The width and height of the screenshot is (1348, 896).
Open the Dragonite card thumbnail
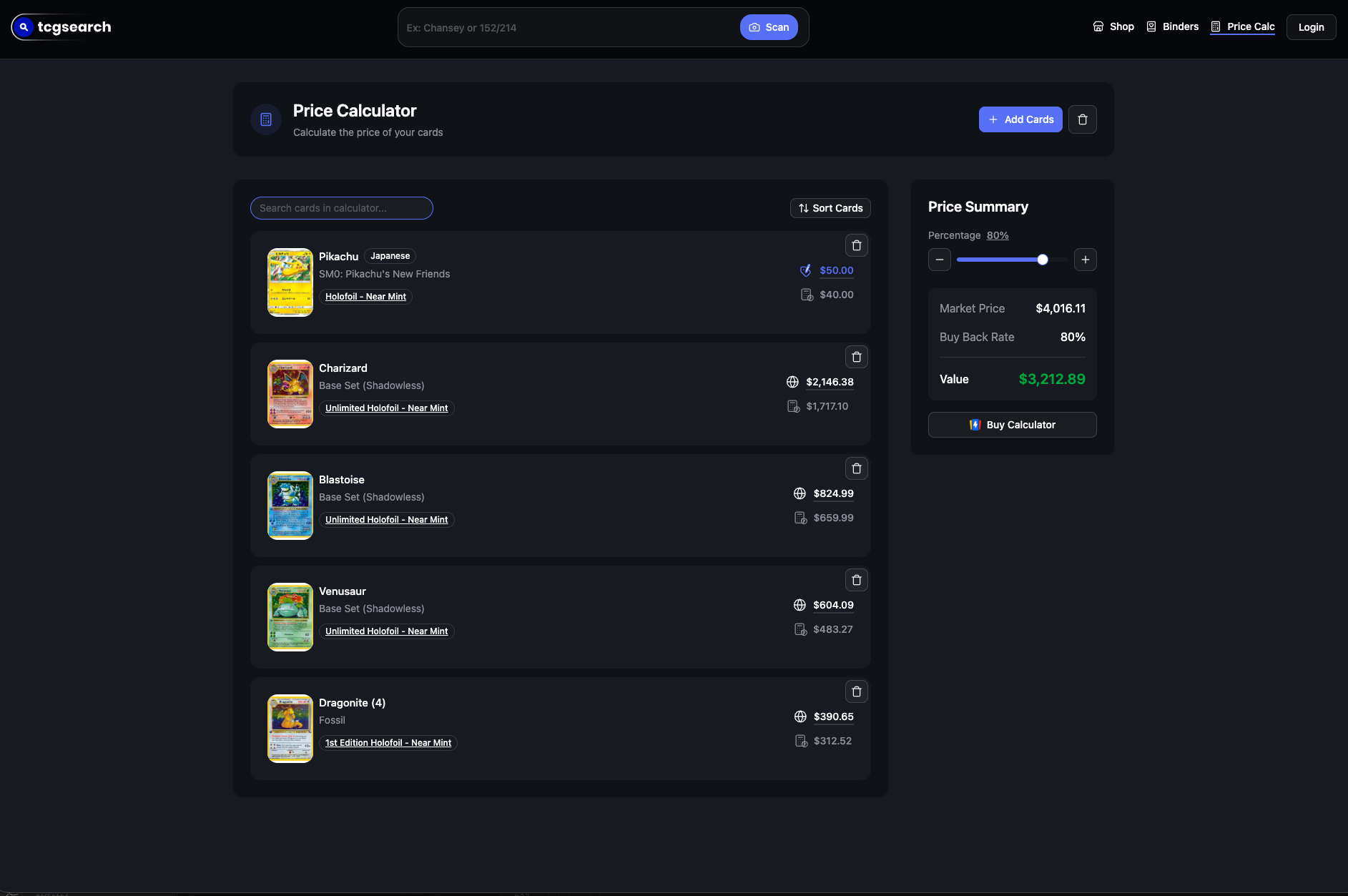click(x=290, y=729)
